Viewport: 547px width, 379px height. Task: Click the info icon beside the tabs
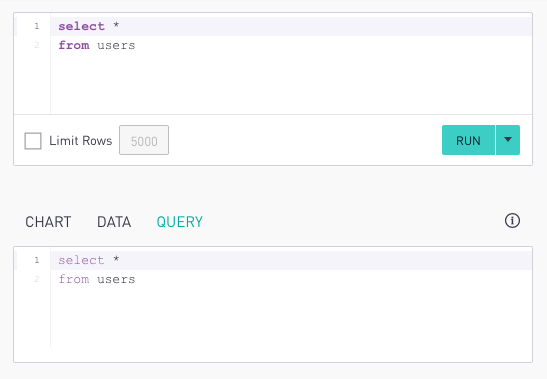(x=512, y=221)
